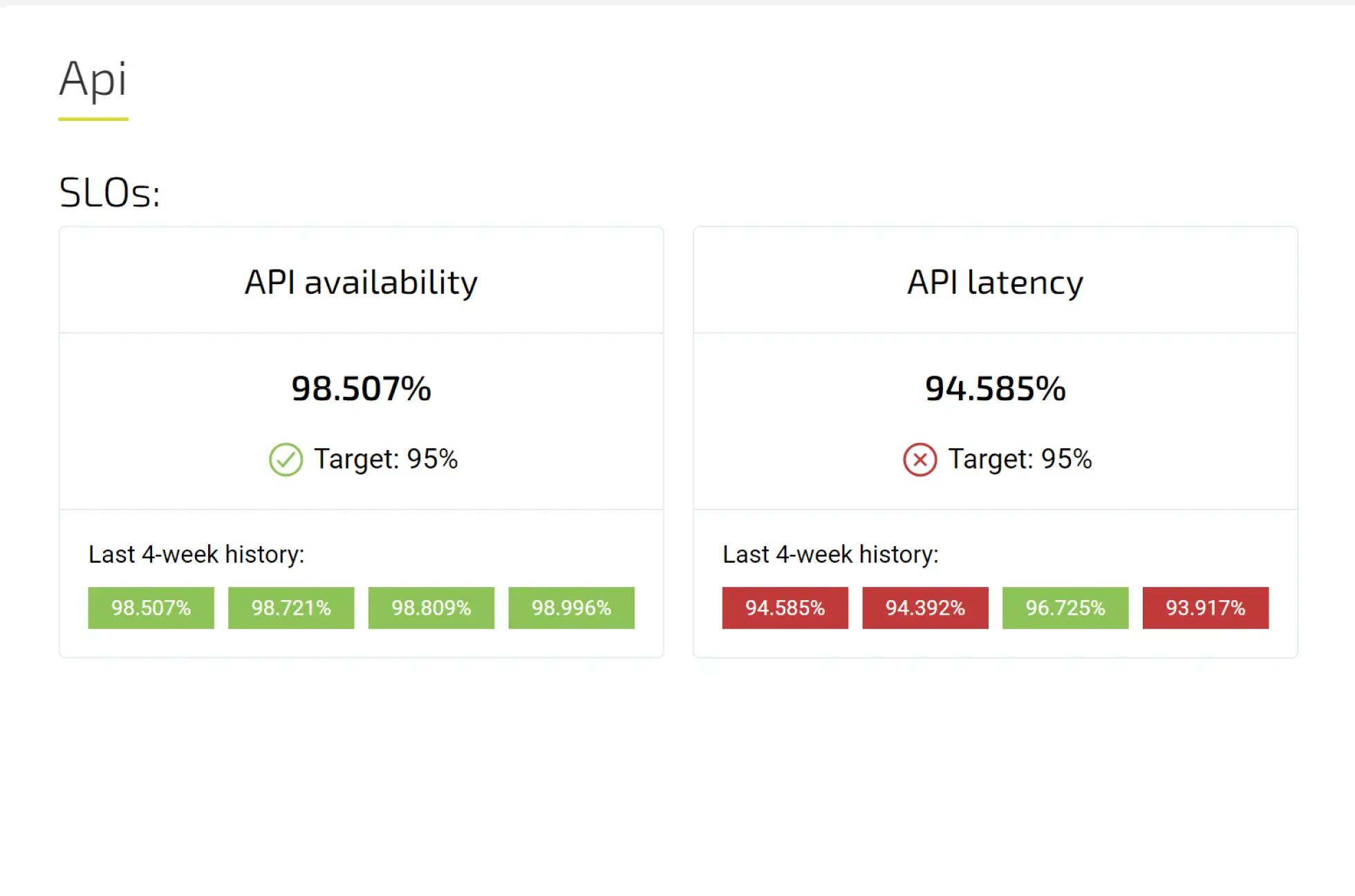Click Last 4-week history label under availability

coord(196,554)
